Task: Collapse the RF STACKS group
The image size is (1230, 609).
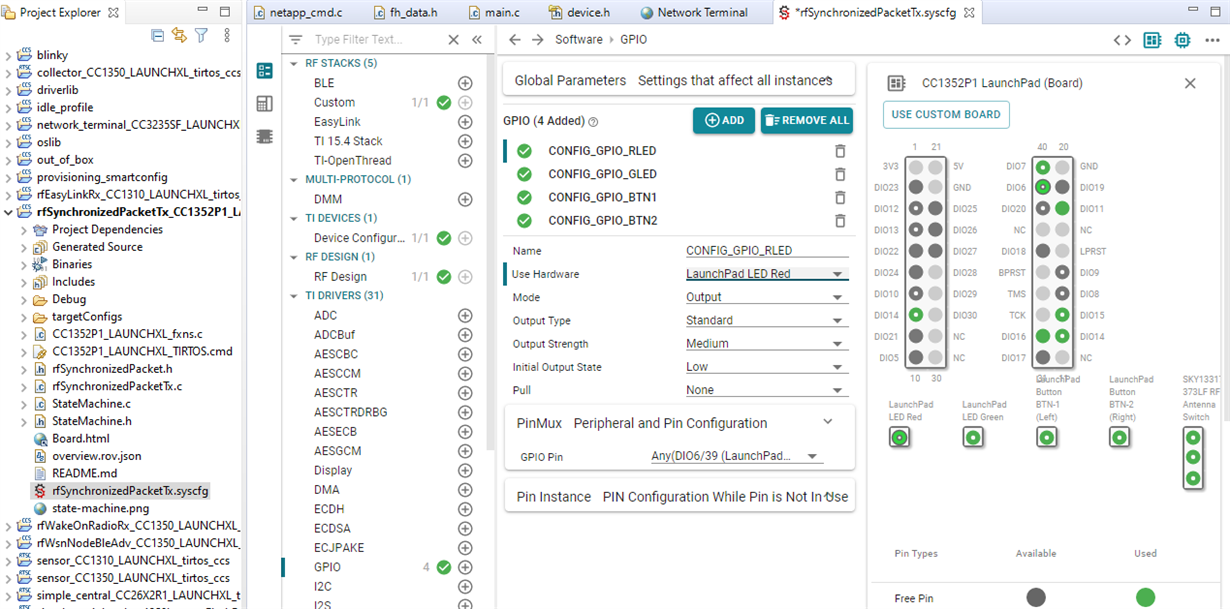Action: click(295, 63)
